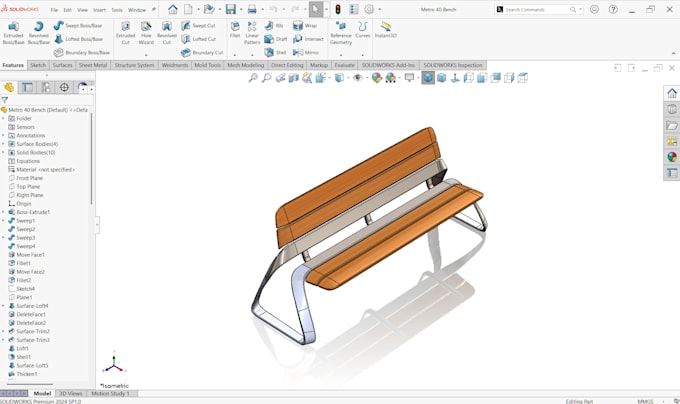This screenshot has width=680, height=404.
Task: Click Zoom to Fit in the view toolbar
Action: coord(253,78)
